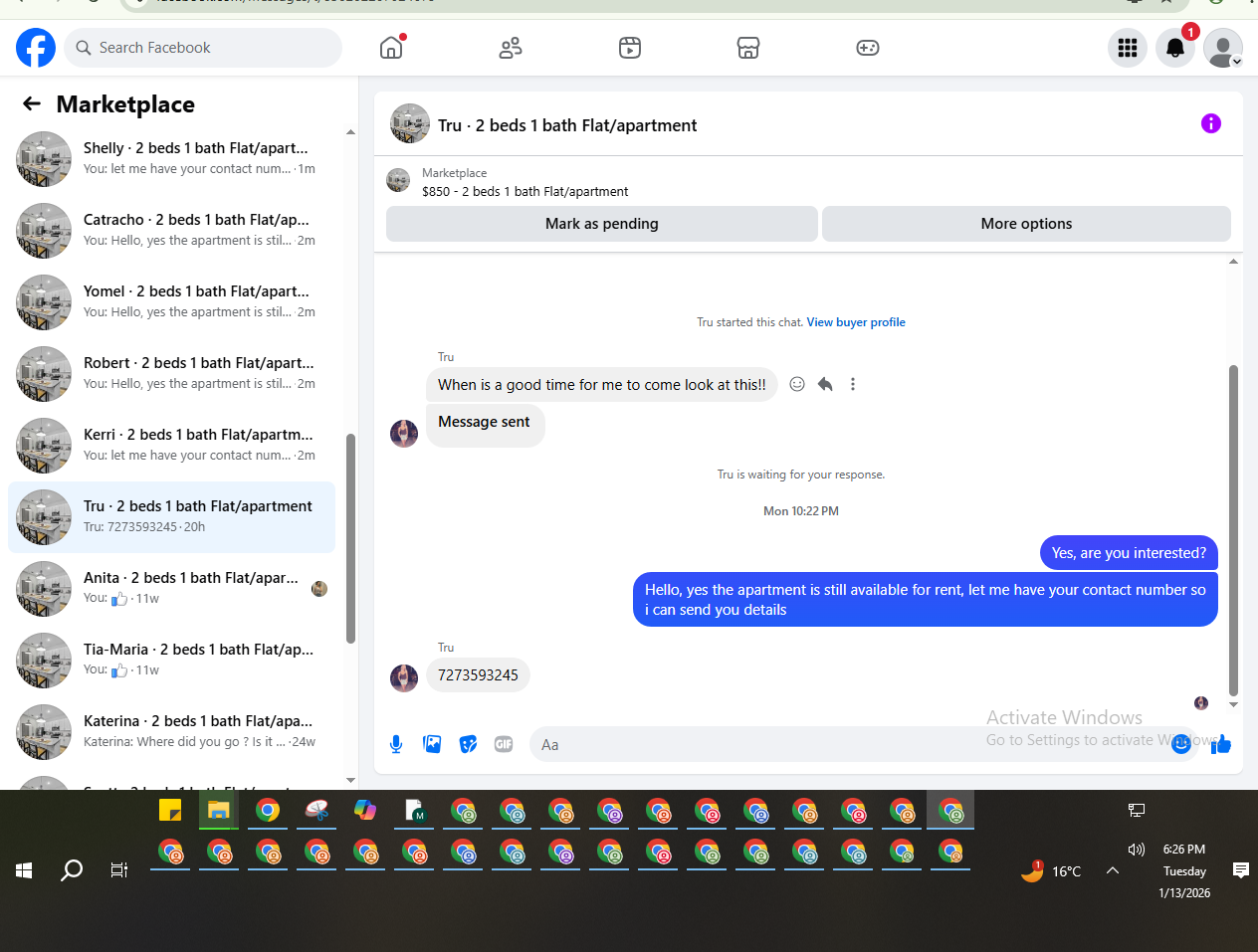Open the Robert conversation
Screen dimensions: 1258x952
[x=171, y=374]
